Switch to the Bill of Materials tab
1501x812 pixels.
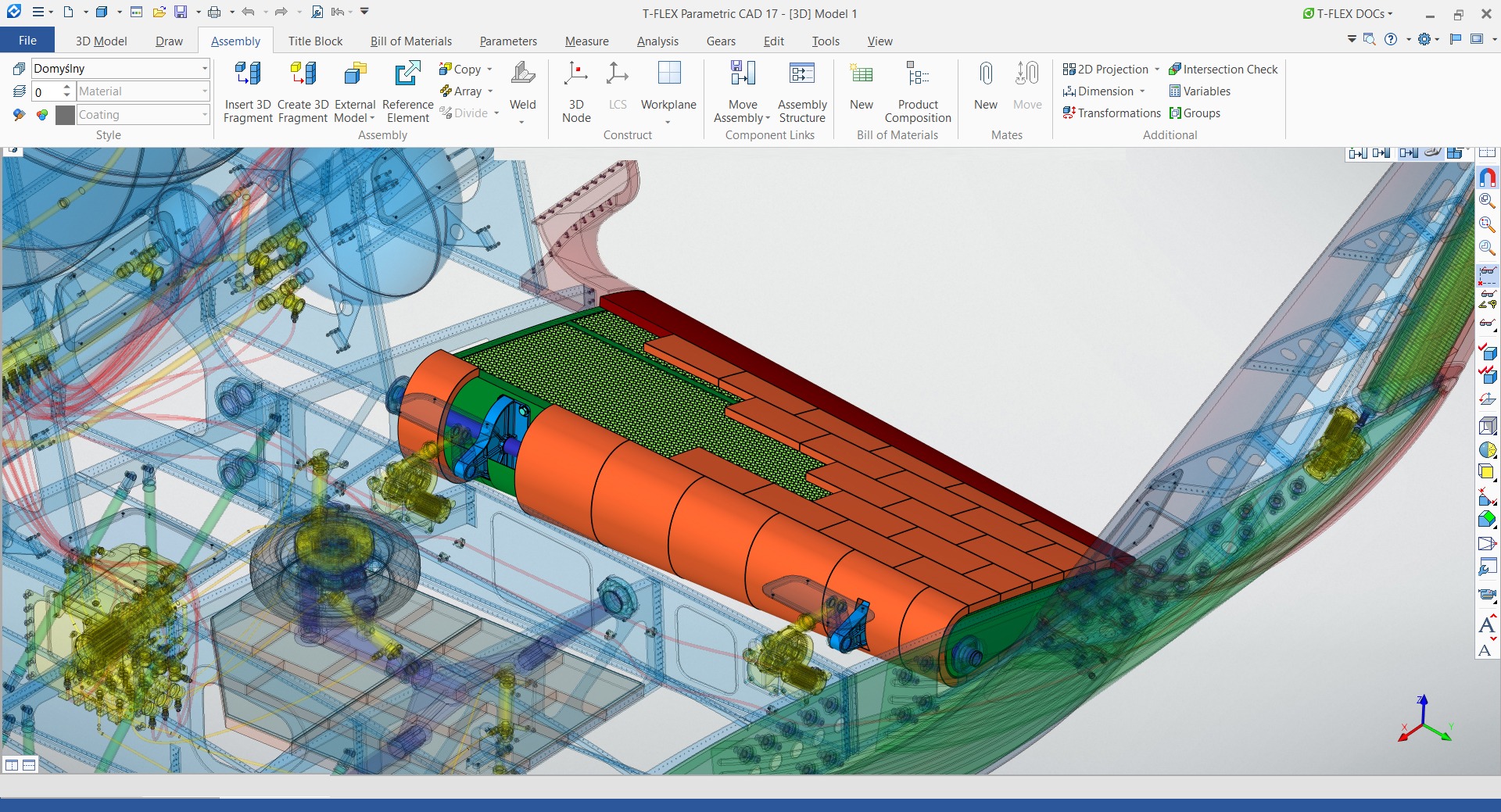(x=410, y=41)
